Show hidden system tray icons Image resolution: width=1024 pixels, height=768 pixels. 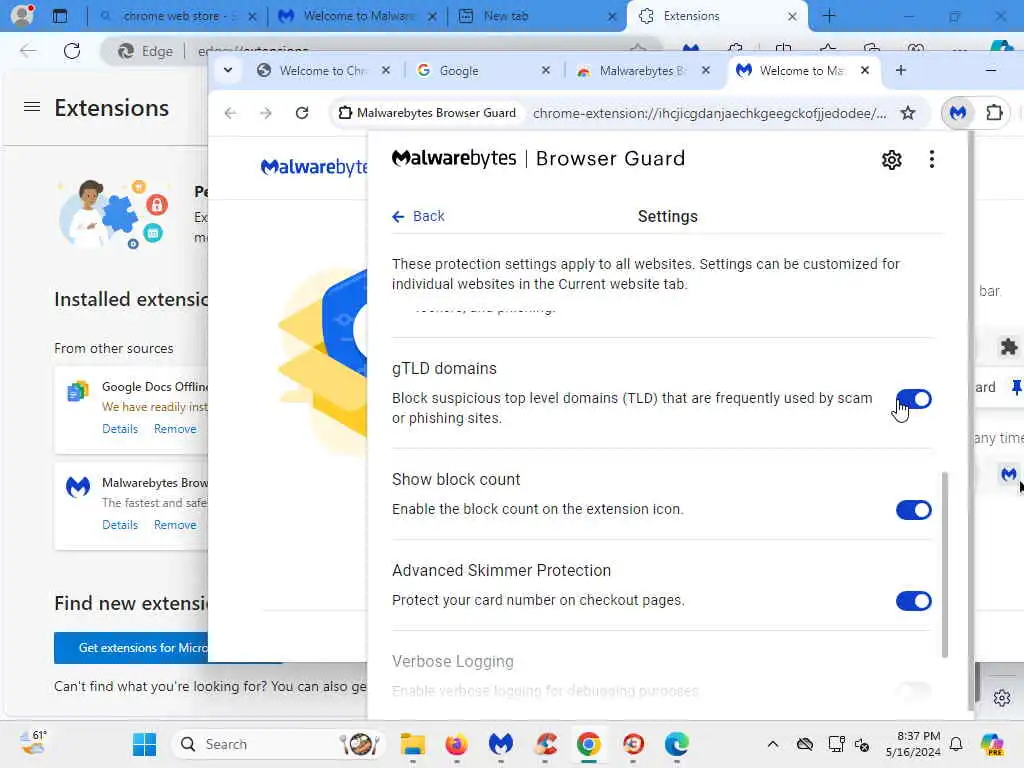click(773, 744)
